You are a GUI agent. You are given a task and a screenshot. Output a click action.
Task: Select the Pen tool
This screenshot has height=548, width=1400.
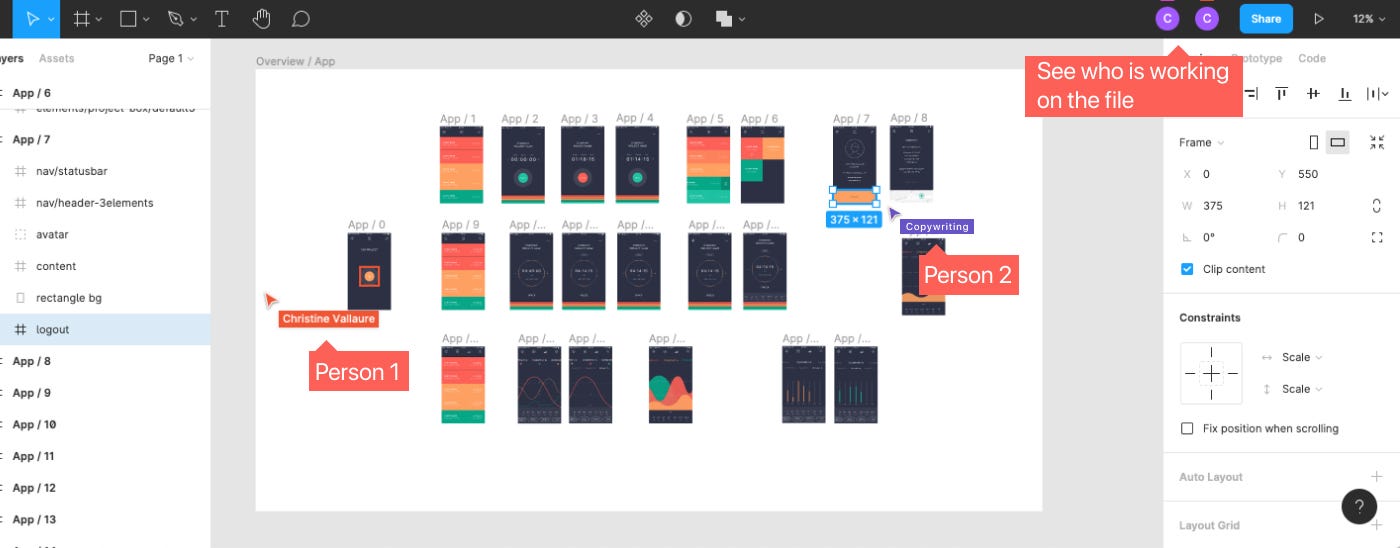(176, 18)
